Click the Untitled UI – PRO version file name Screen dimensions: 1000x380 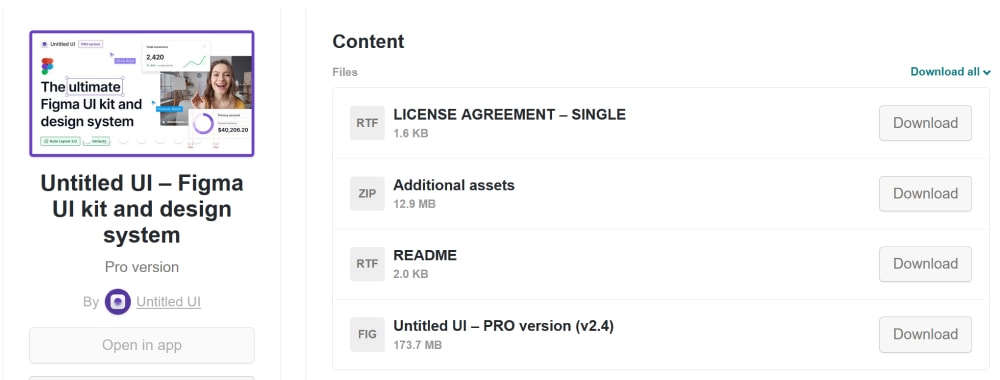504,326
